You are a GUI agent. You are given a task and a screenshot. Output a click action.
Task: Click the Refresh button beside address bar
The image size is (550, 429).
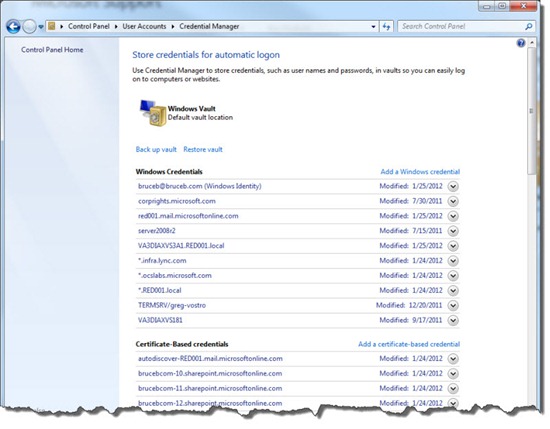(386, 26)
